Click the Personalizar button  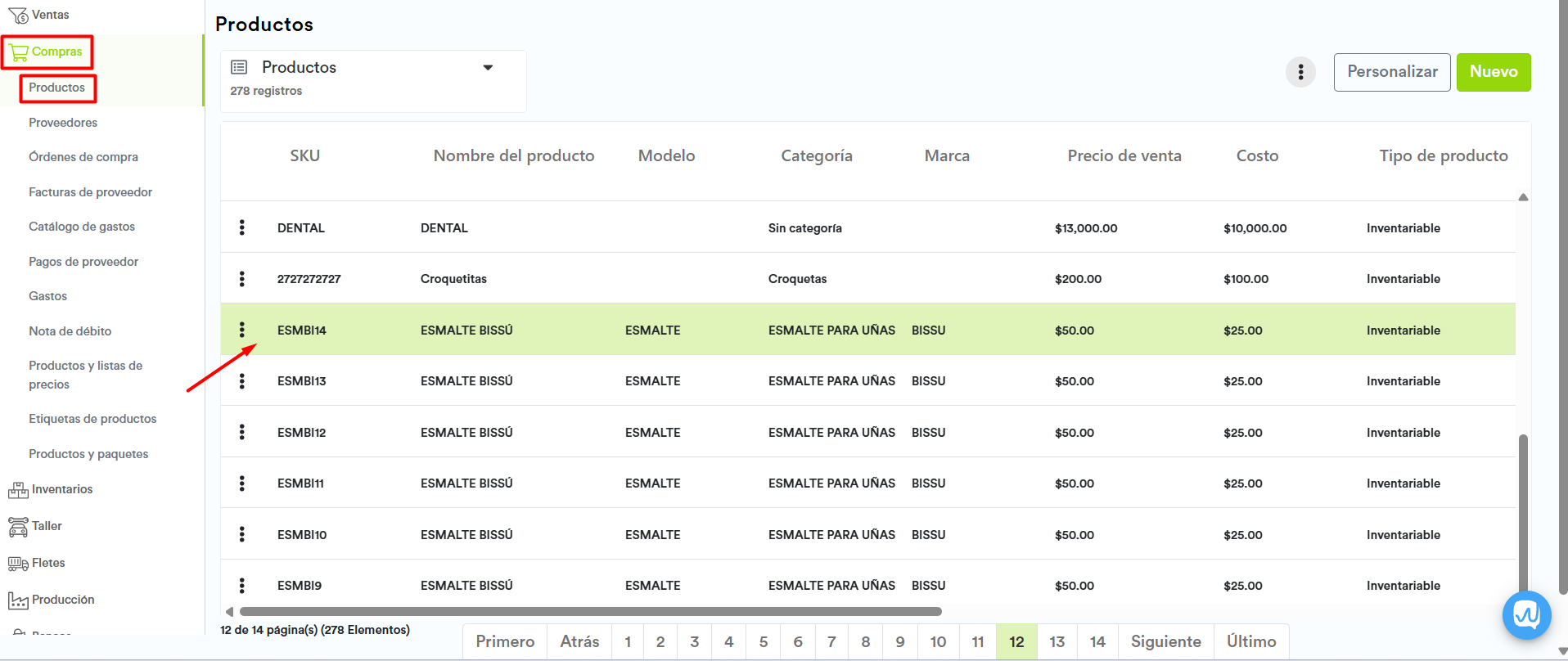pyautogui.click(x=1391, y=72)
